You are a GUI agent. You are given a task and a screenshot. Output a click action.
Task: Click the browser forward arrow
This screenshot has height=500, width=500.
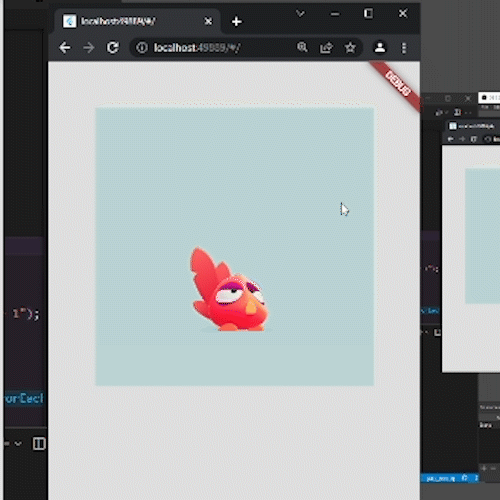click(x=89, y=48)
